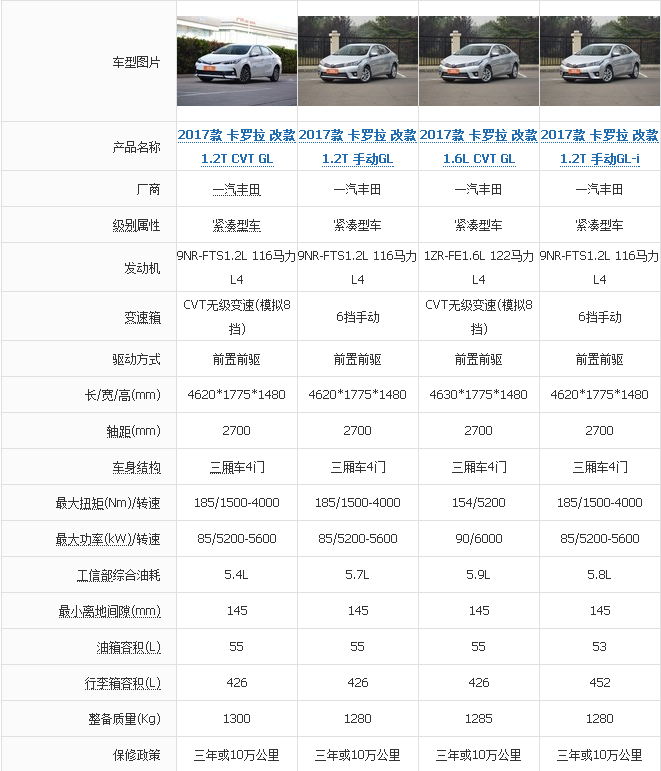The height and width of the screenshot is (771, 661).
Task: Click 三年或10万公里 in the 1.2T 手动GL-i column
Action: coord(600,755)
